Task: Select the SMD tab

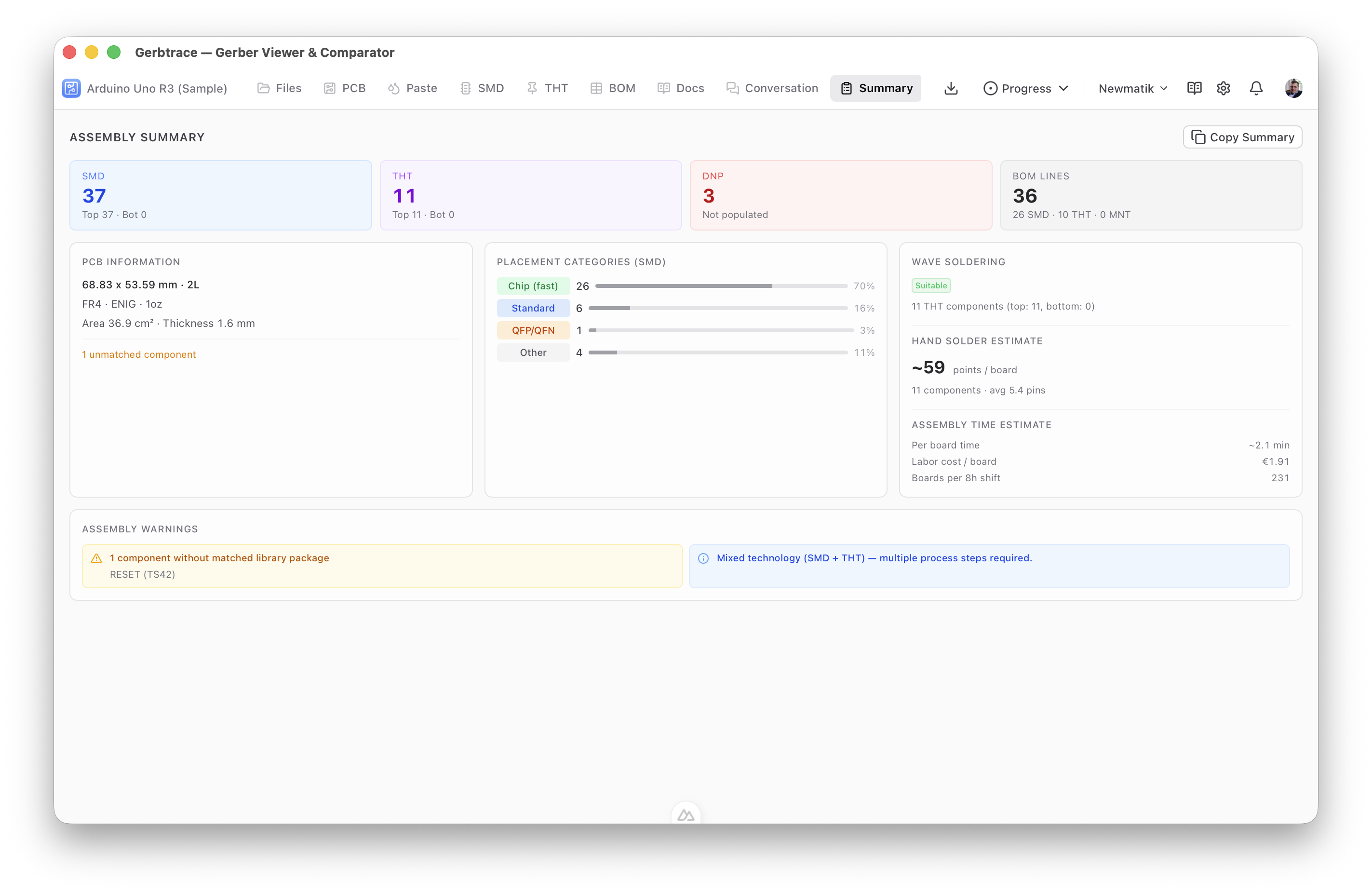Action: (x=482, y=88)
